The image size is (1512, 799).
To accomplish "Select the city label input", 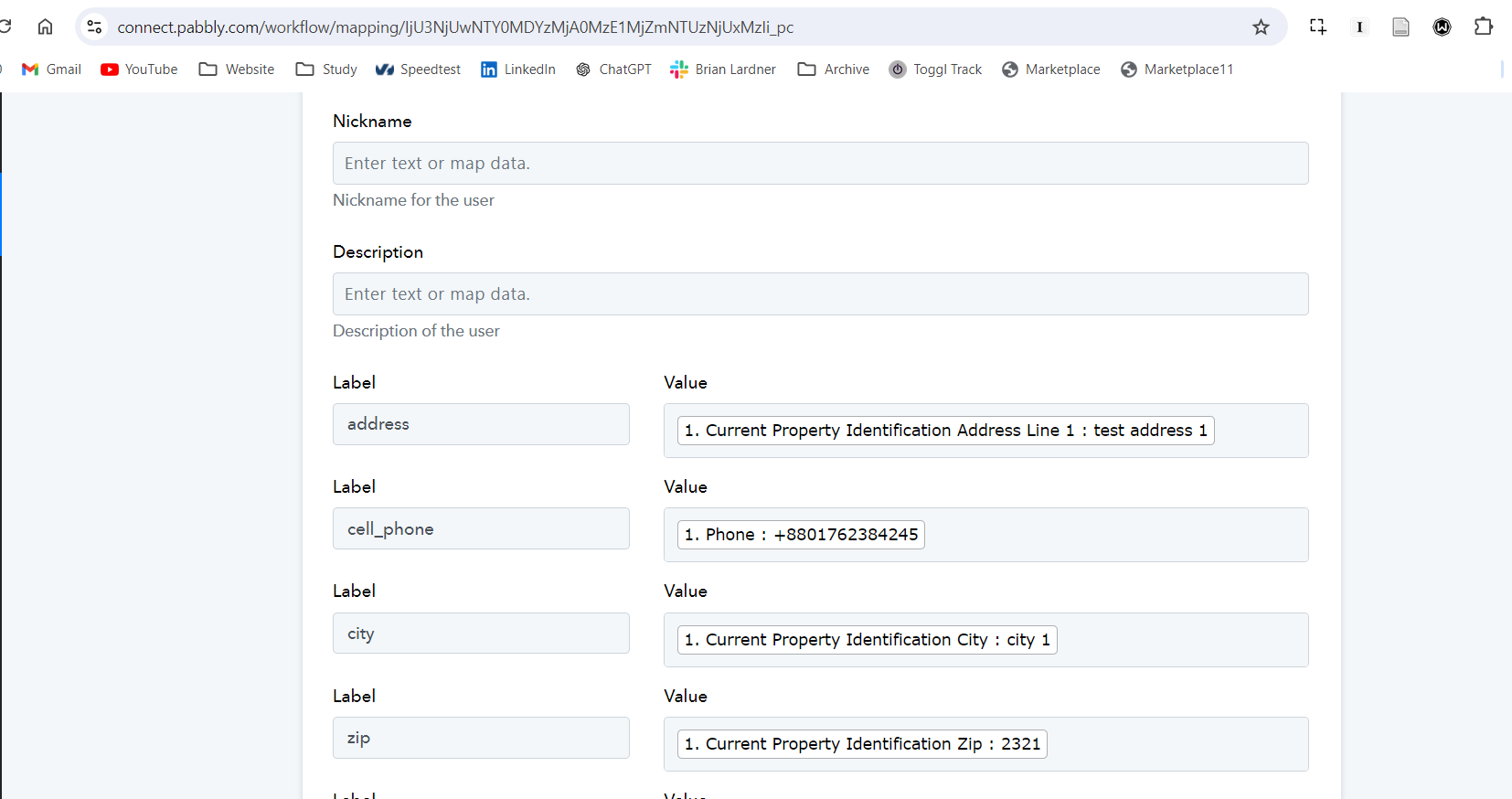I will (x=481, y=634).
